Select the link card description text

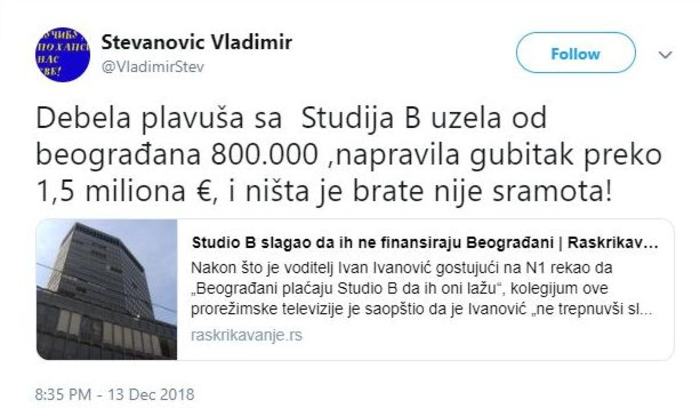(422, 288)
